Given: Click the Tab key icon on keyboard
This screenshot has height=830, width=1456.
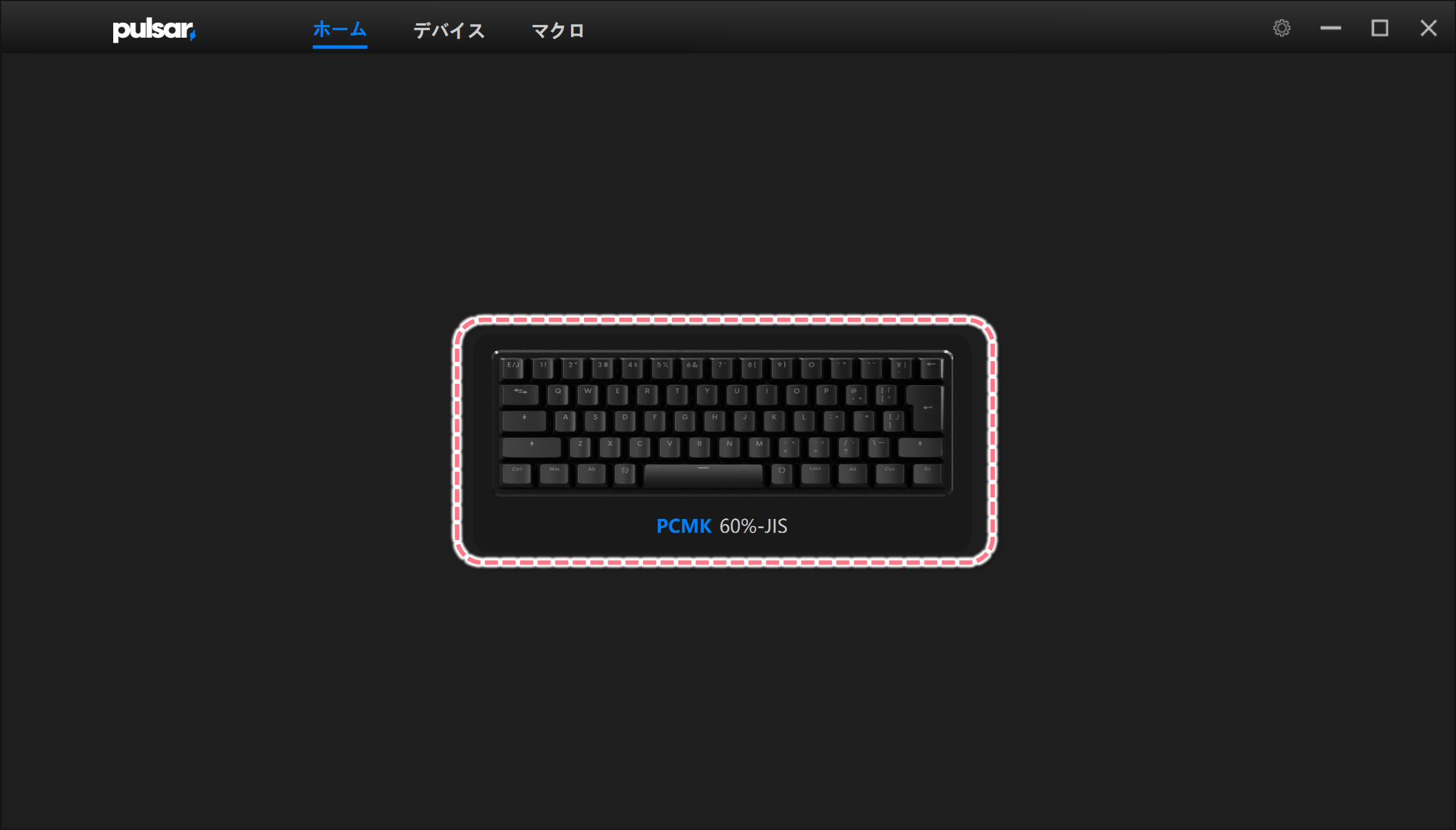Looking at the screenshot, I should point(520,395).
